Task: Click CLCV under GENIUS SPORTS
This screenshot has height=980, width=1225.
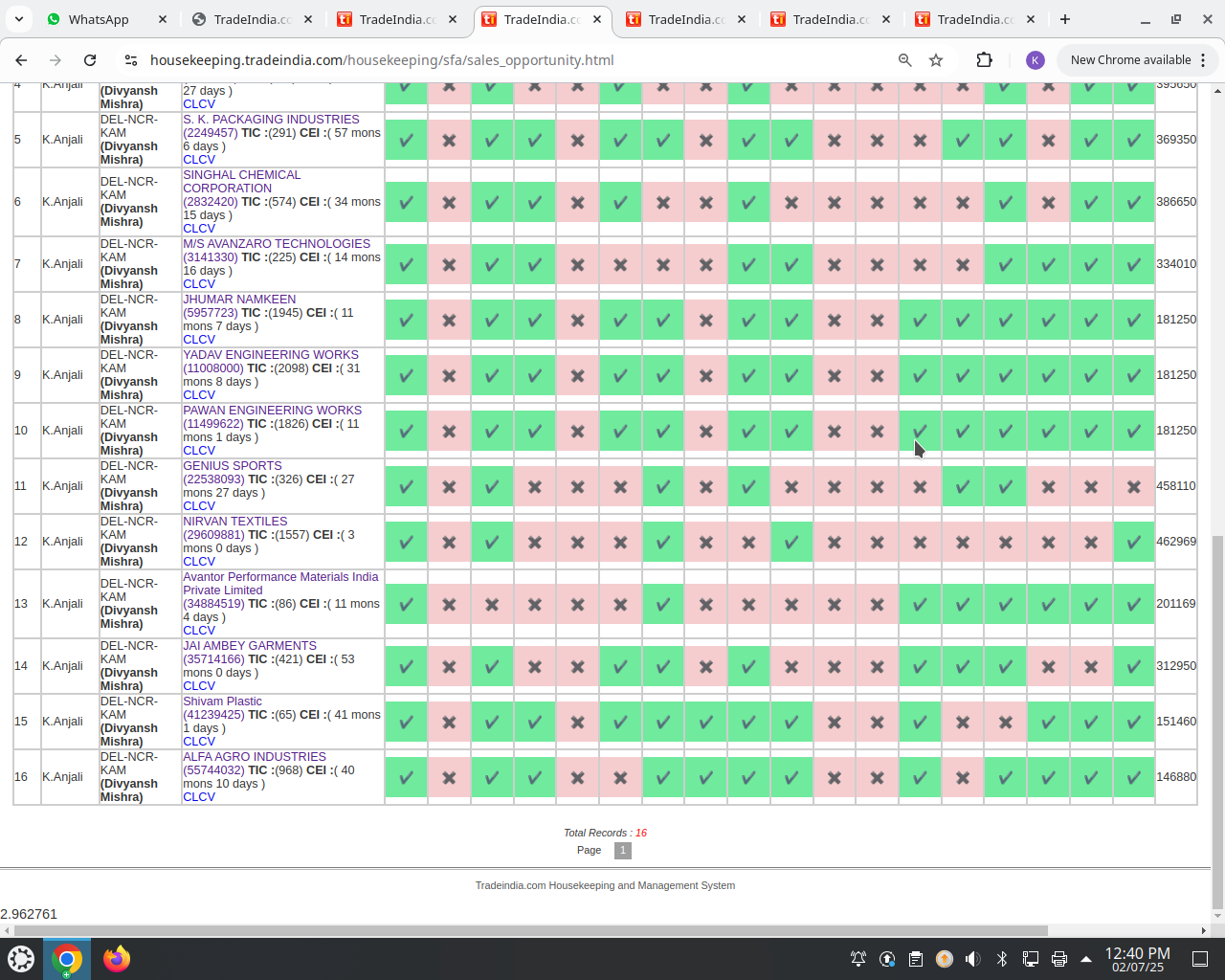Action: 199,506
